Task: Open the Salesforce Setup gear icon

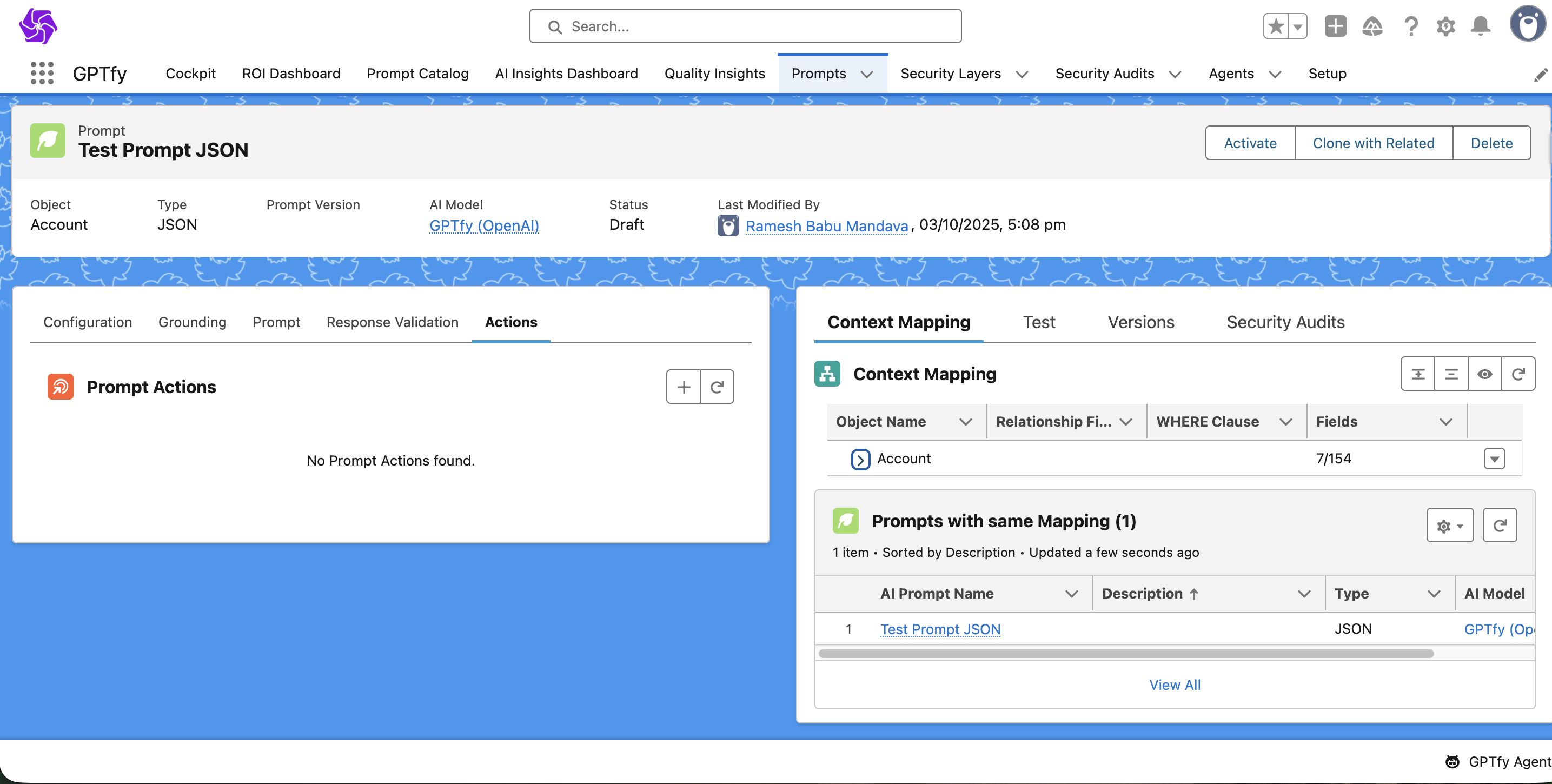Action: click(1445, 26)
